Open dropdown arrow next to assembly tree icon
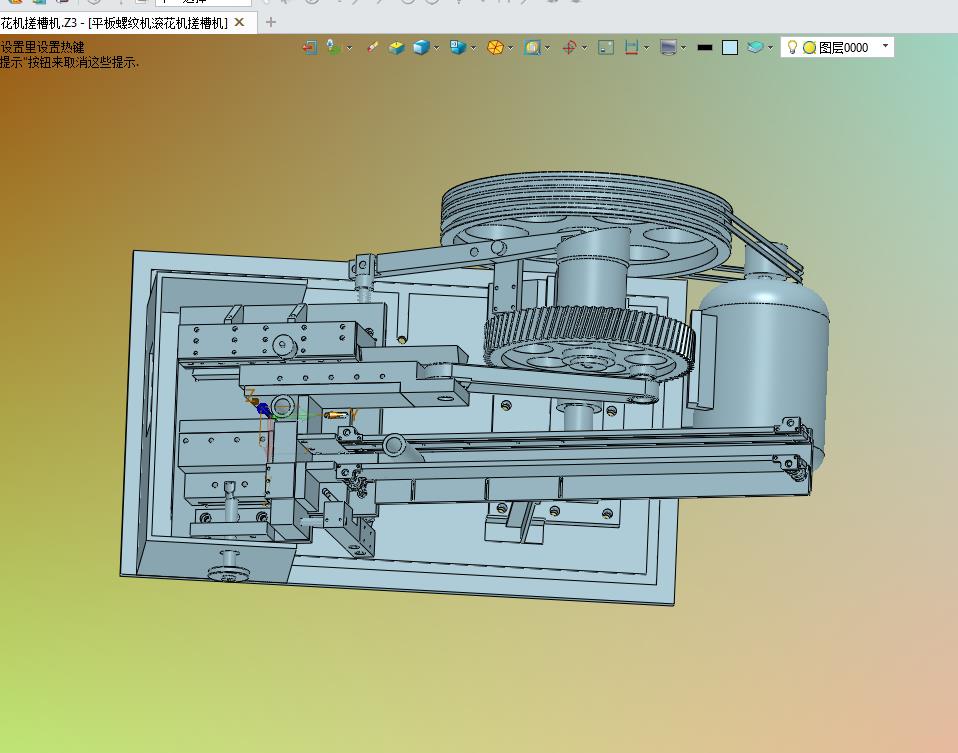 tap(349, 48)
